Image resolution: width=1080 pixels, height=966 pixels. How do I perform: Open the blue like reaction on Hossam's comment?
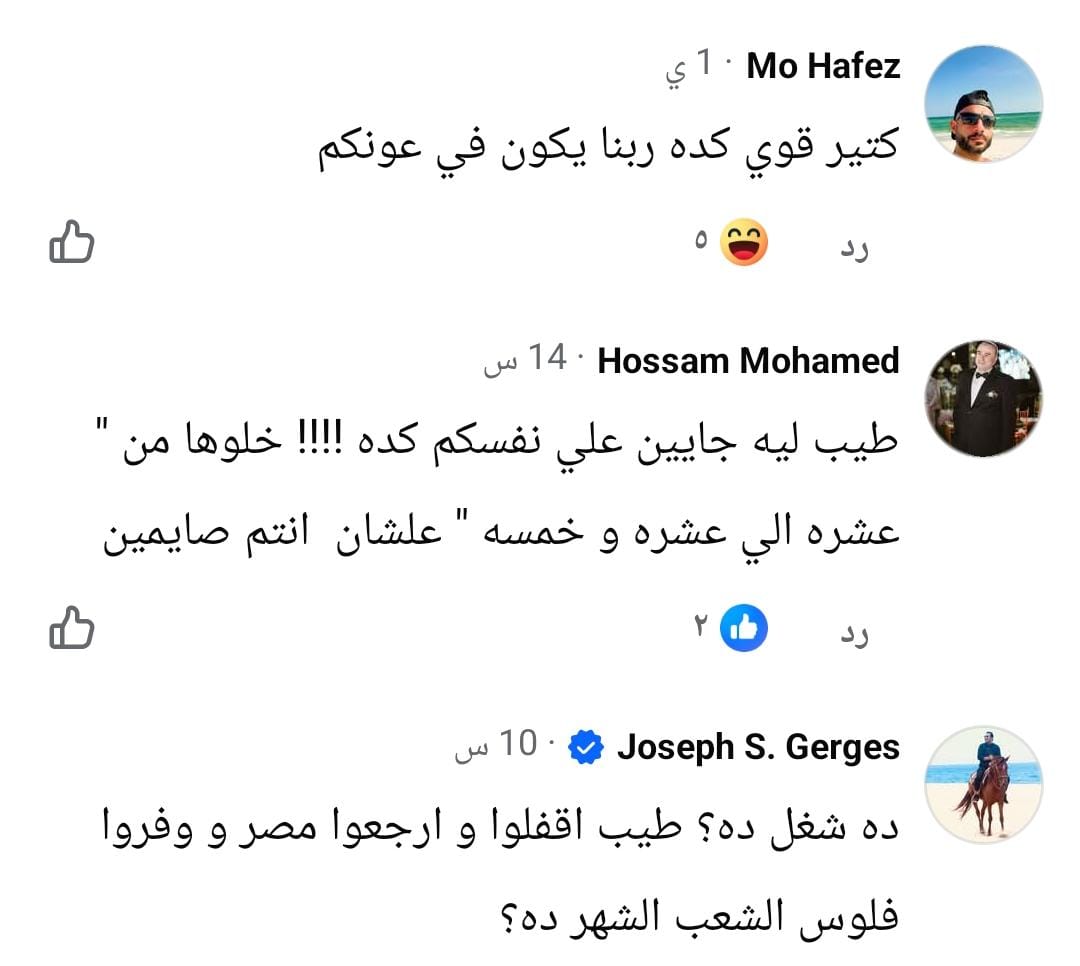744,628
